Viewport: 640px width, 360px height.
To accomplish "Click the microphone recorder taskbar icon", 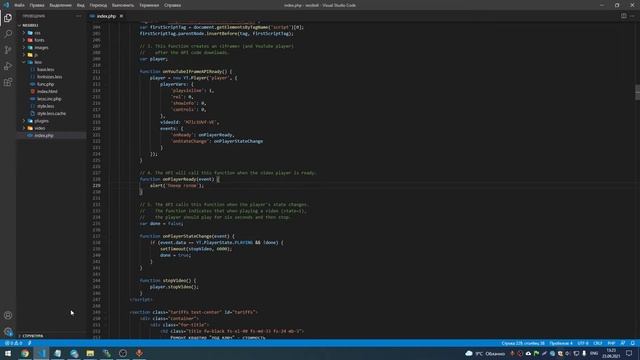I will [x=139, y=353].
